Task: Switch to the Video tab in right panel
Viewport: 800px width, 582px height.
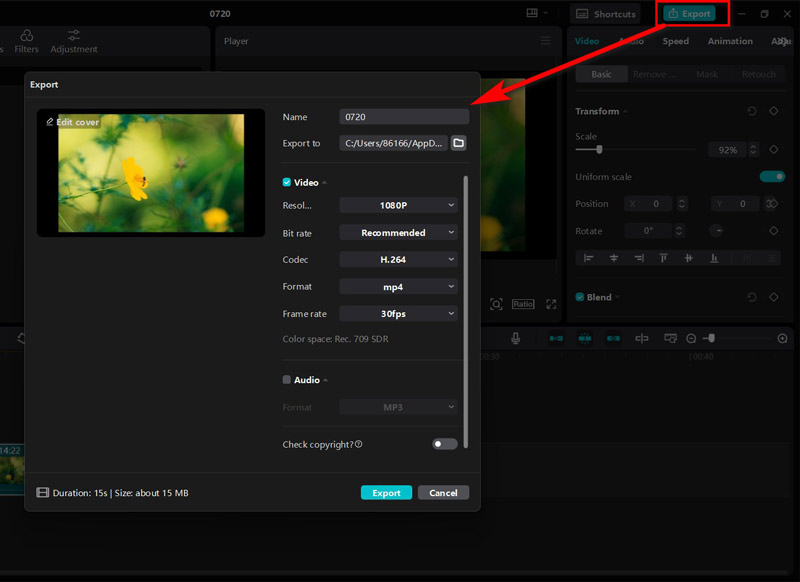Action: pyautogui.click(x=587, y=41)
